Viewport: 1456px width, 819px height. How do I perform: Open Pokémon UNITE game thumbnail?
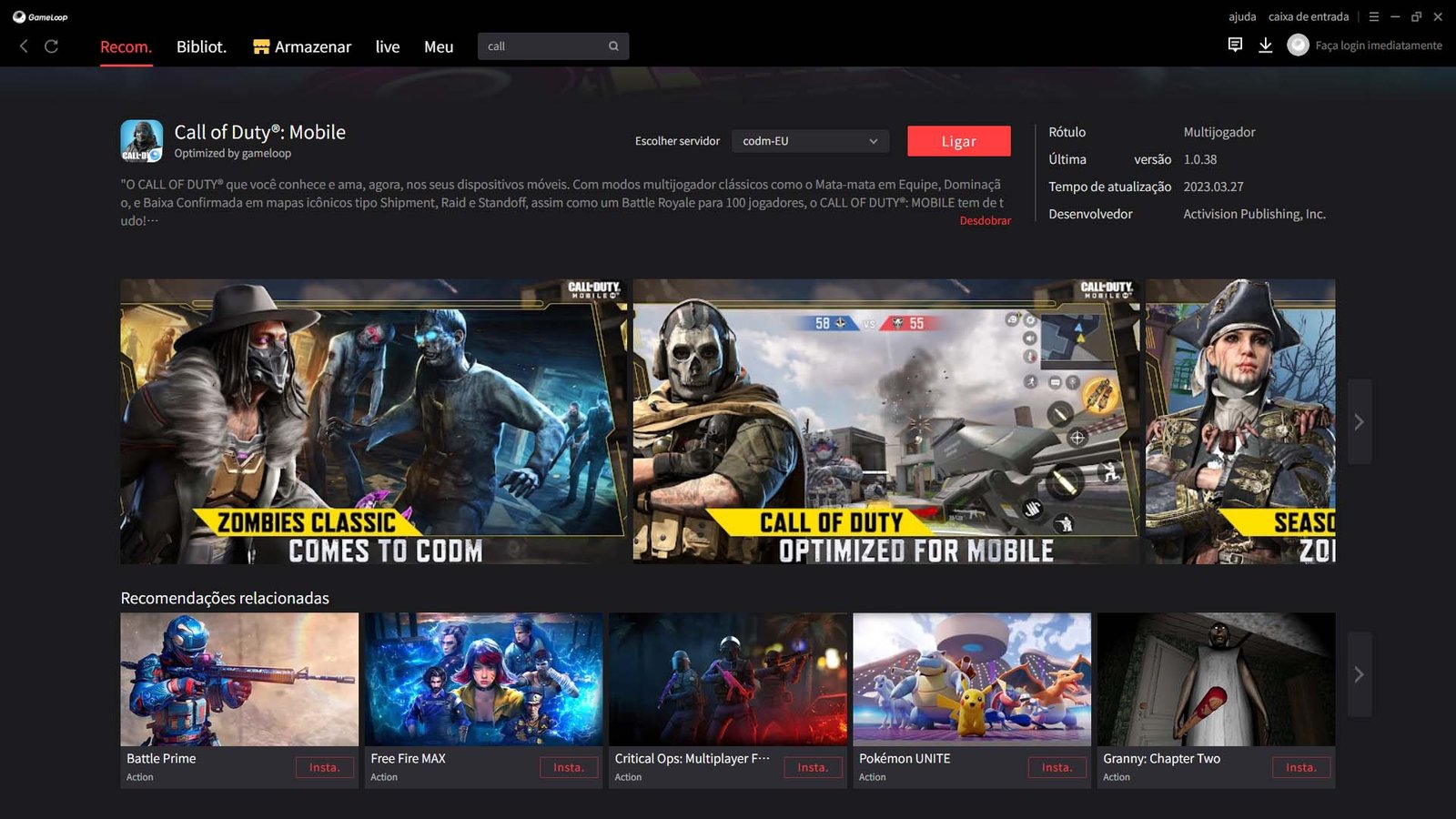tap(972, 679)
